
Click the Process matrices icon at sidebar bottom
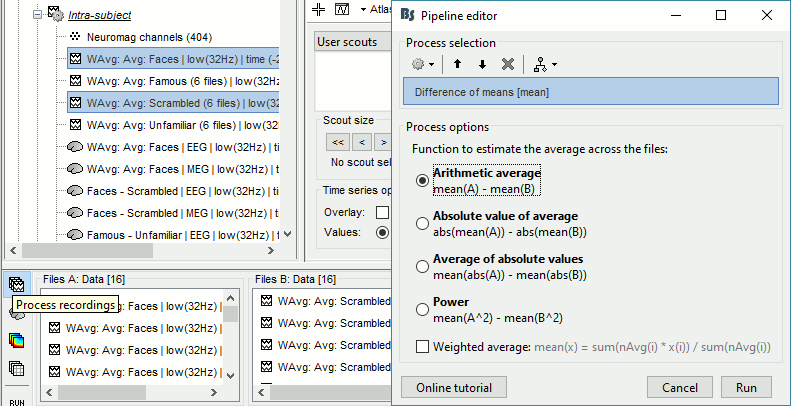coord(16,368)
